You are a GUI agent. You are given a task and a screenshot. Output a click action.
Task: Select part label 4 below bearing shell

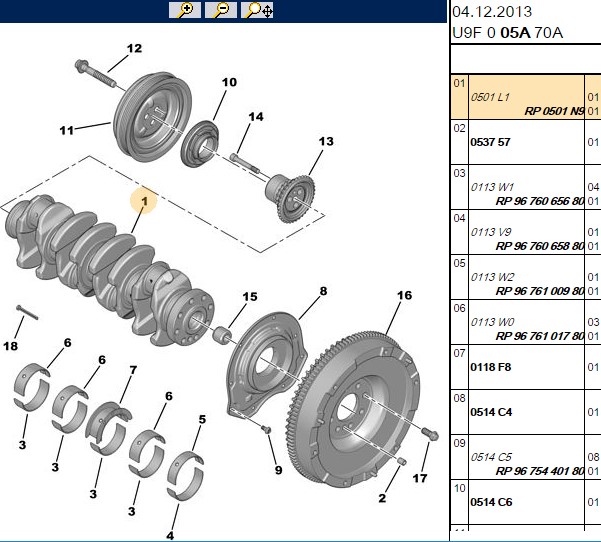[x=170, y=535]
